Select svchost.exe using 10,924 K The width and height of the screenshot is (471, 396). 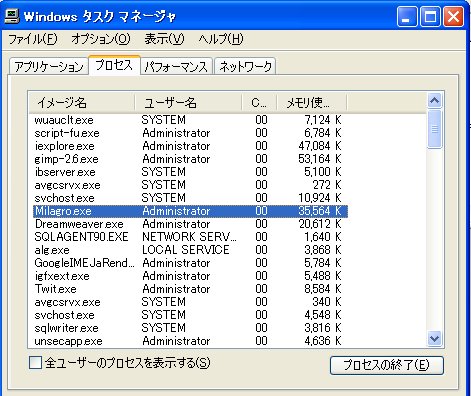click(x=190, y=198)
